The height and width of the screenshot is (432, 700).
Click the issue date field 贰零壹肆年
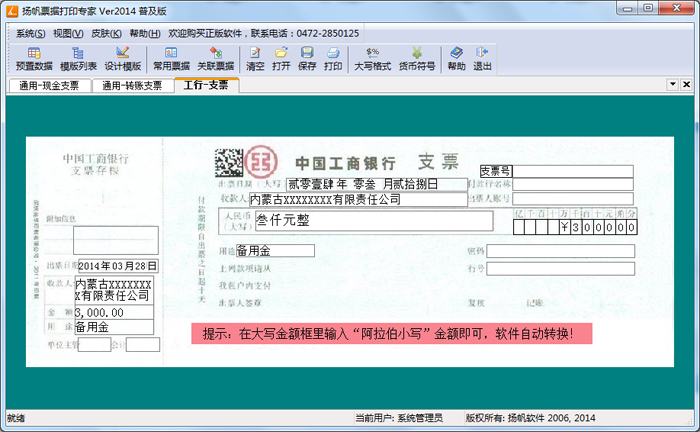click(x=376, y=184)
